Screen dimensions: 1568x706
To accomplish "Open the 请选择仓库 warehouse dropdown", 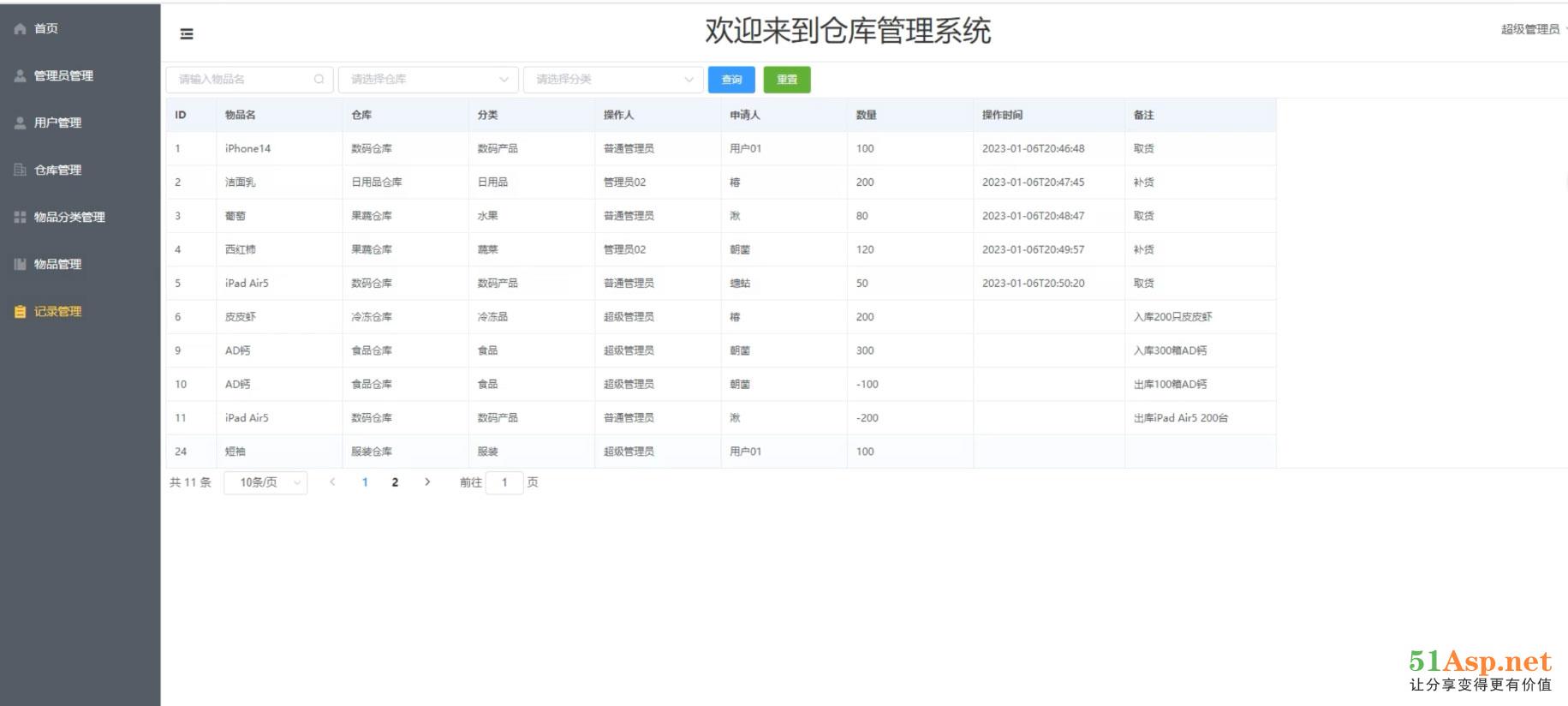I will (428, 80).
